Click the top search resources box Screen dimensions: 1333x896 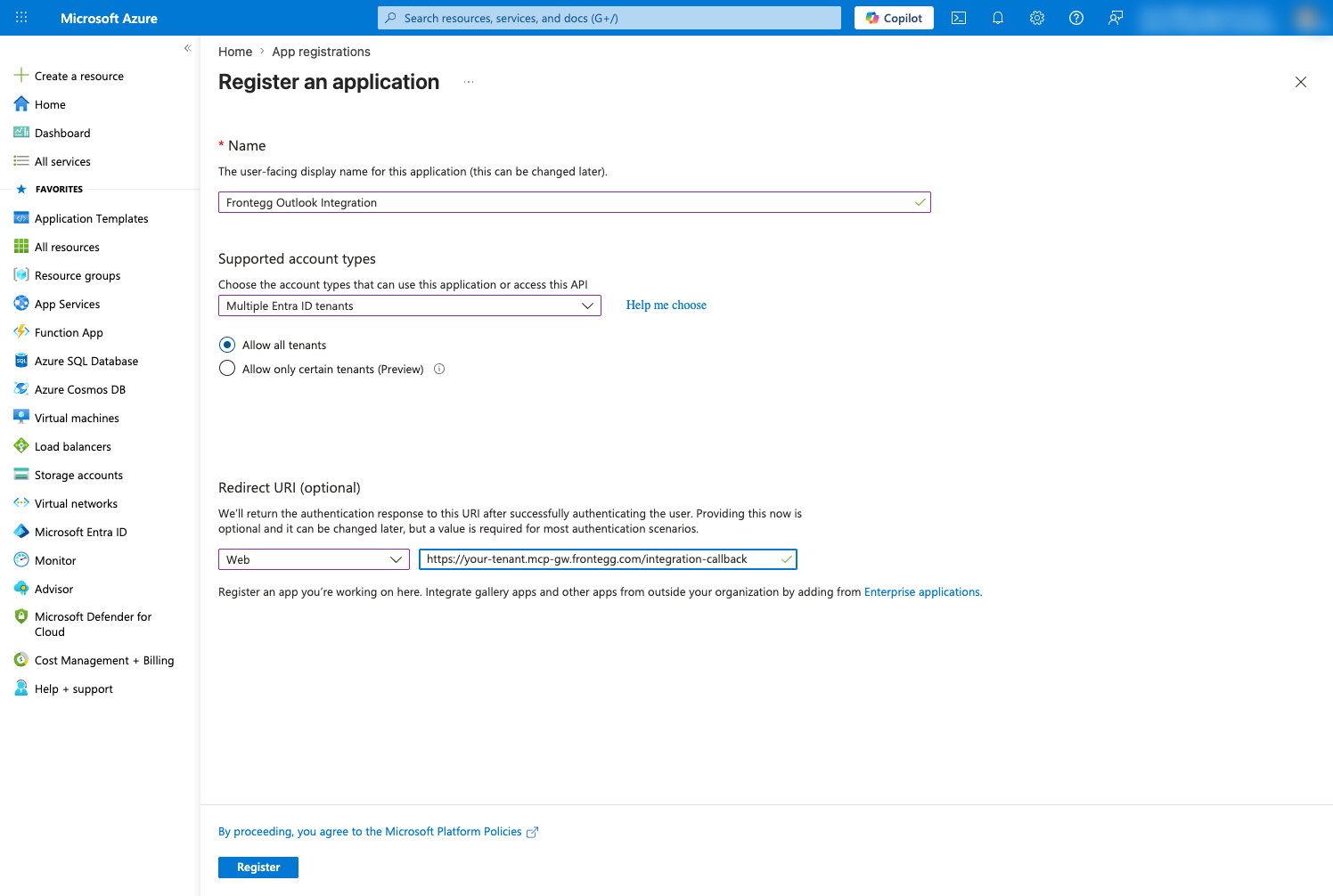point(609,18)
